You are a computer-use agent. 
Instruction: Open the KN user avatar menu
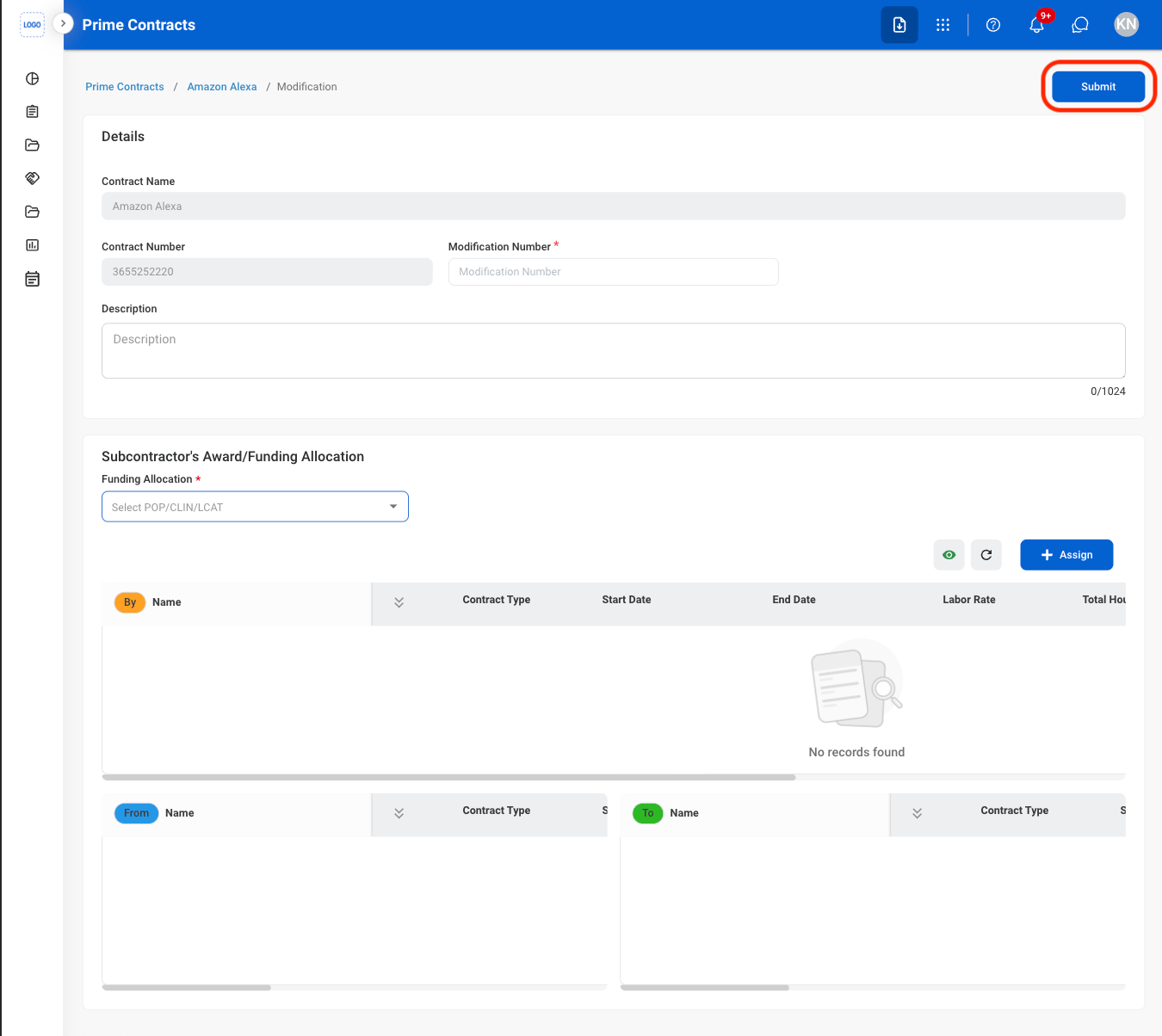(1127, 25)
